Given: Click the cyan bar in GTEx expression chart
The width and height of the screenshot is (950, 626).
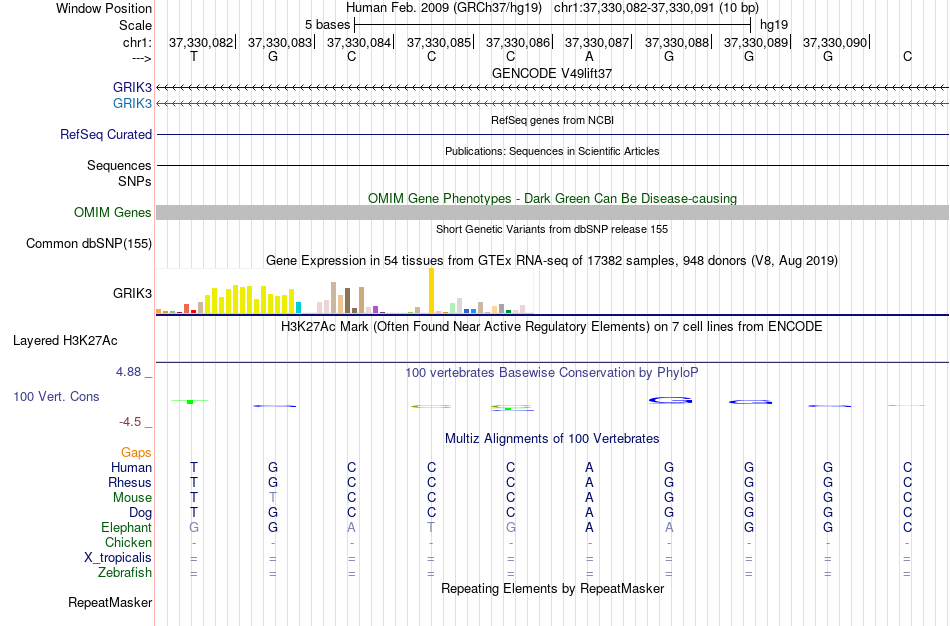Looking at the screenshot, I should [298, 307].
